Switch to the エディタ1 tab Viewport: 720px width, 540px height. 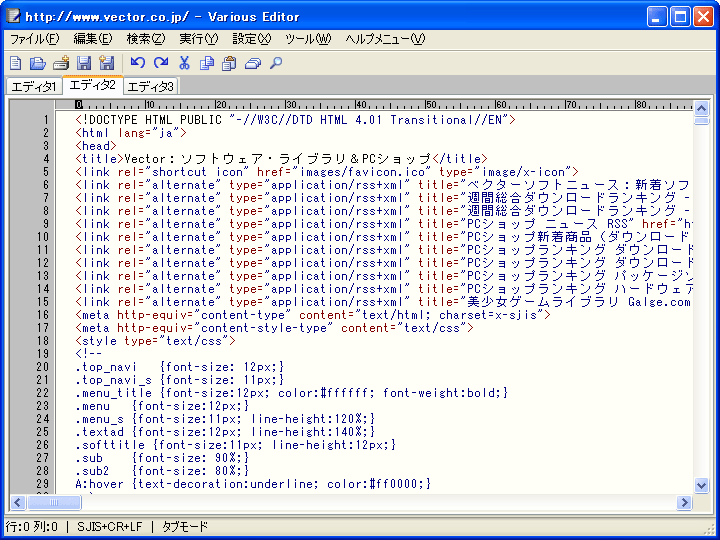tap(34, 86)
